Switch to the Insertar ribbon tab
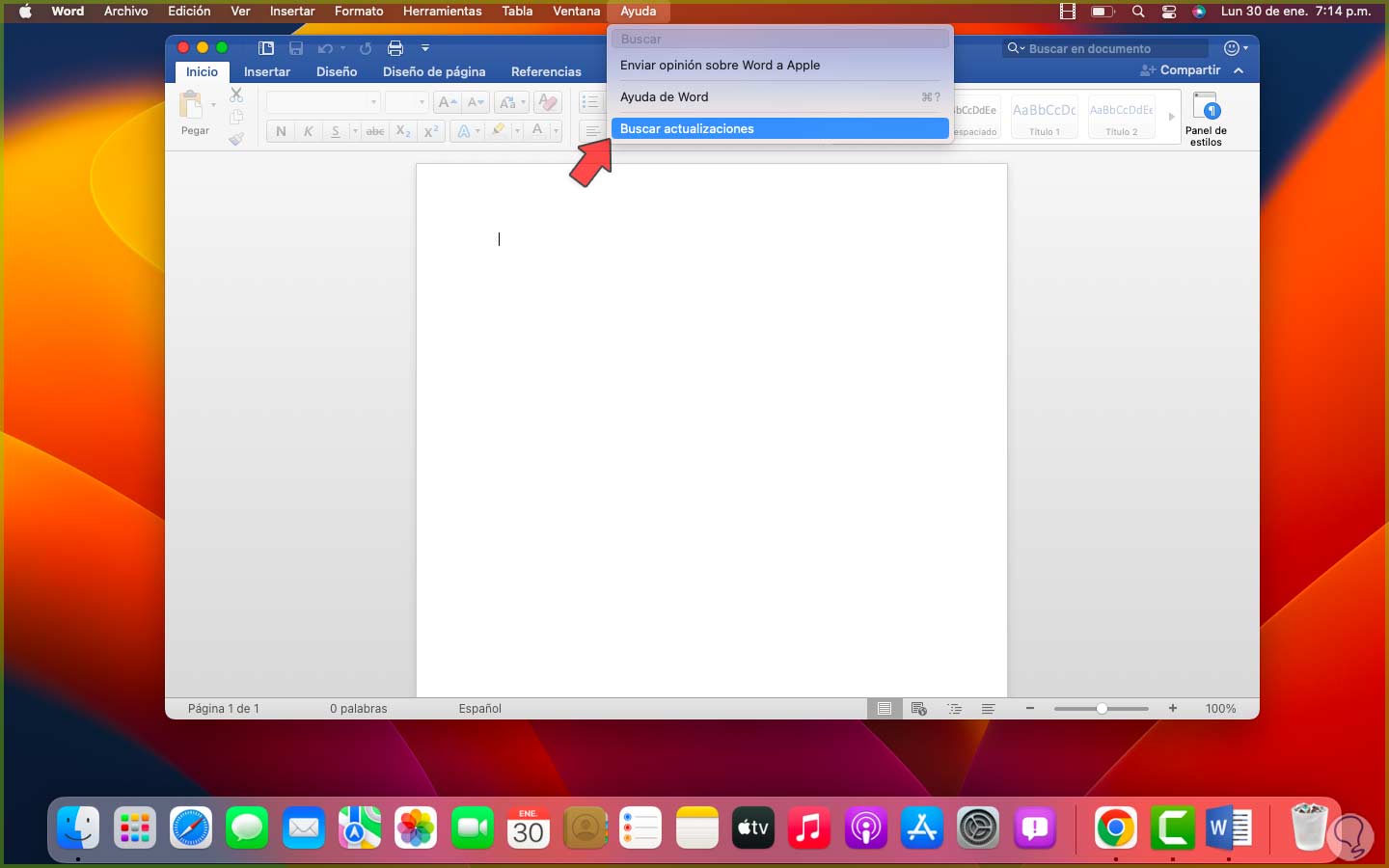Image resolution: width=1389 pixels, height=868 pixels. point(267,71)
